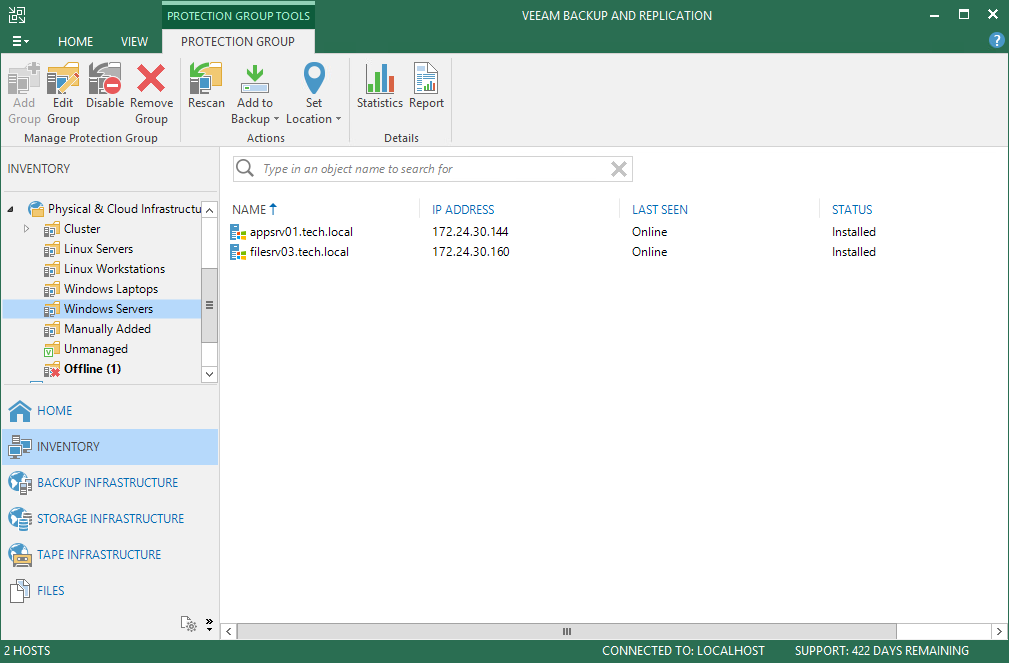Open the main application menu button

[x=20, y=41]
